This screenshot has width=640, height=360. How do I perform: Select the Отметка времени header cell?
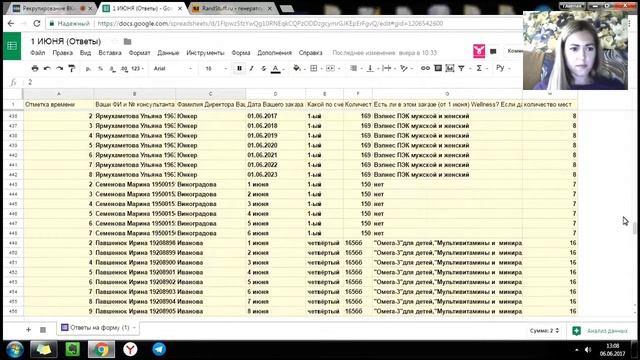click(58, 104)
